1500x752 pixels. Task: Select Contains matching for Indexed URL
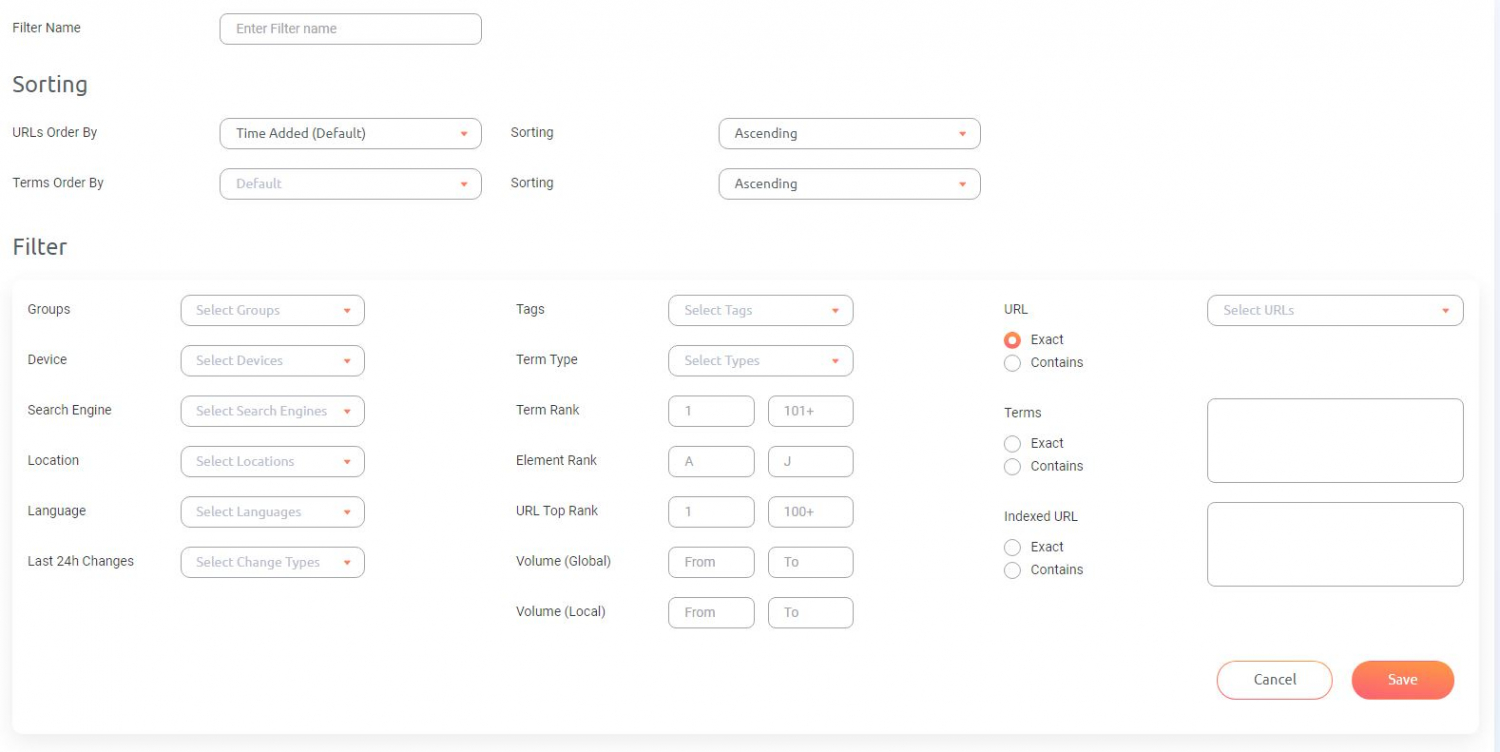coord(1012,569)
